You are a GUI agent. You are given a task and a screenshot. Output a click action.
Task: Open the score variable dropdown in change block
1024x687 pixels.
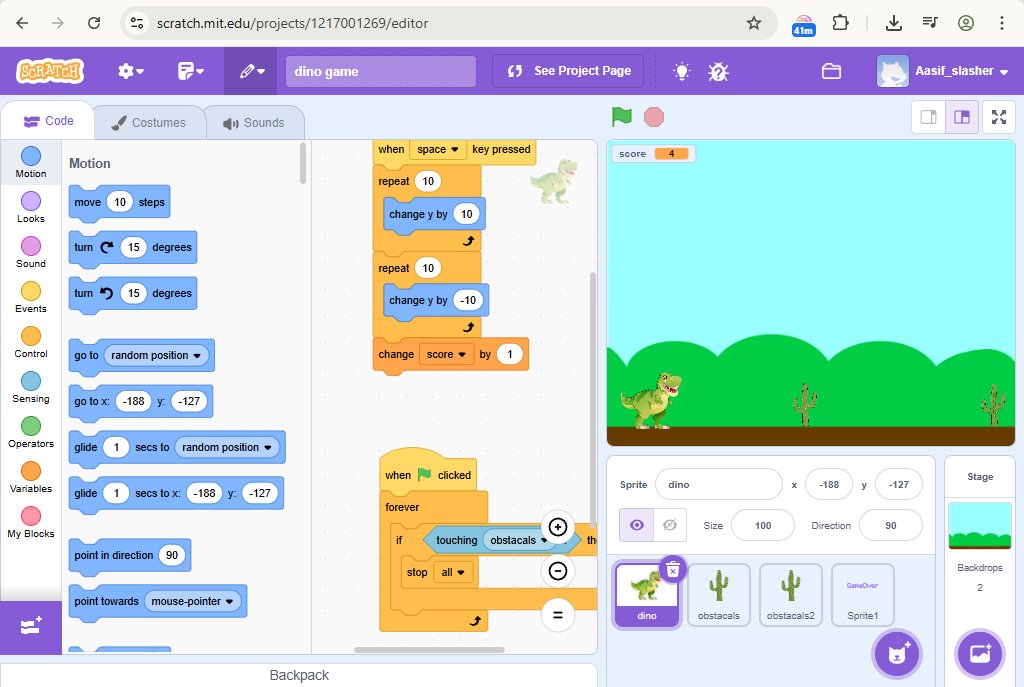point(447,354)
